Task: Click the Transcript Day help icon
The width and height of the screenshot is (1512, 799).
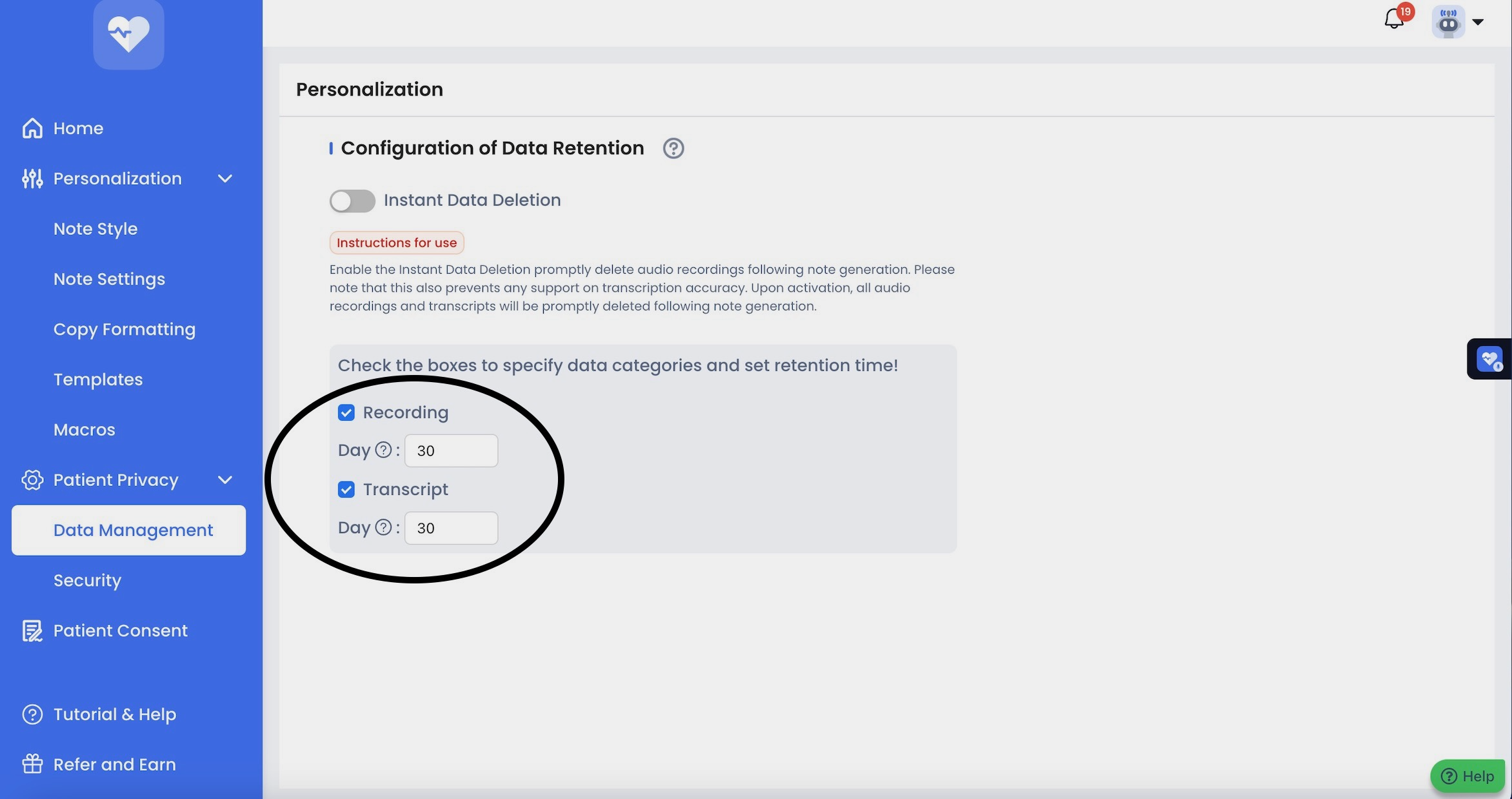Action: pos(383,527)
